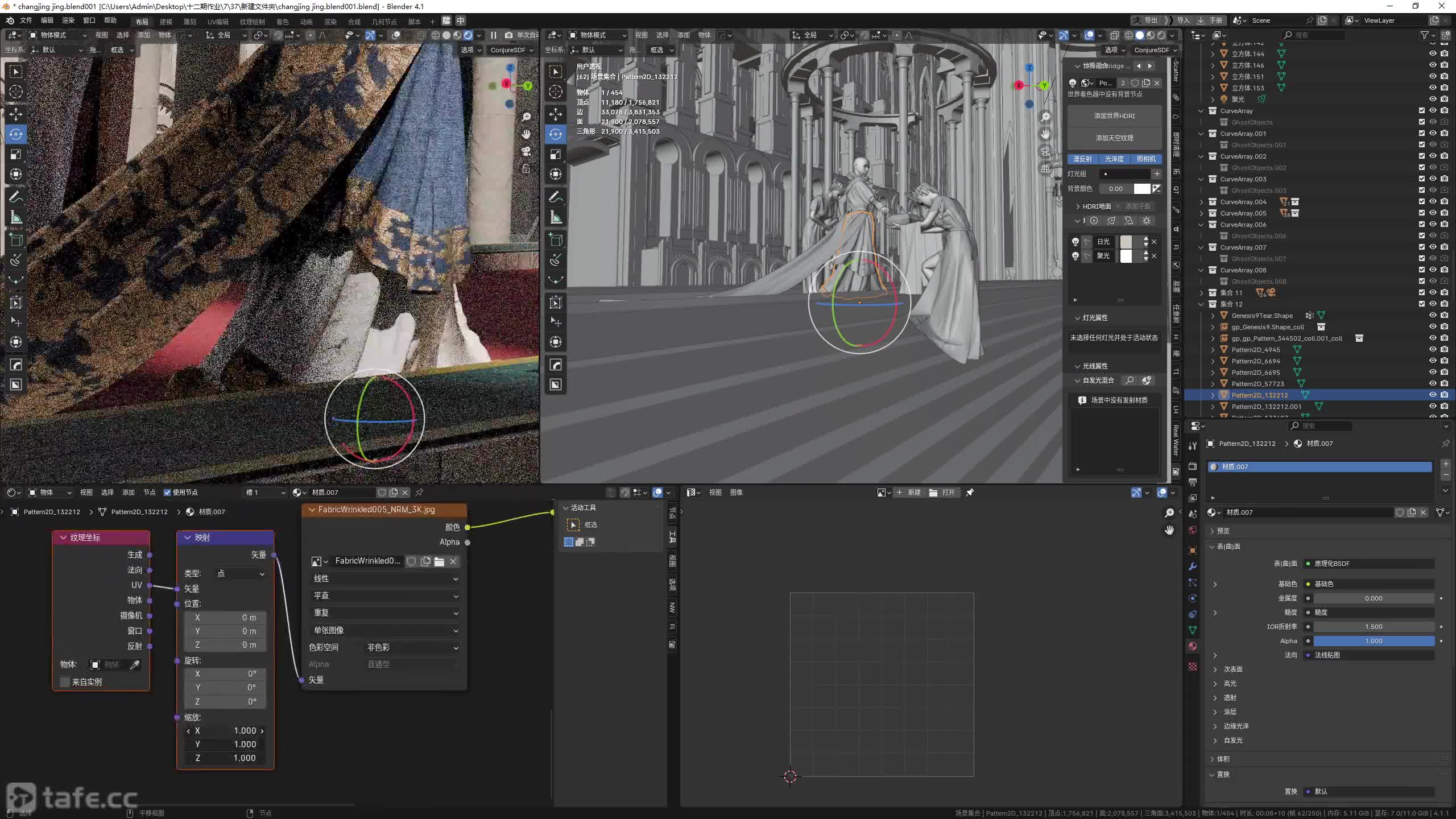The image size is (1456, 819).
Task: Open the Material properties tab icon
Action: 1193,646
